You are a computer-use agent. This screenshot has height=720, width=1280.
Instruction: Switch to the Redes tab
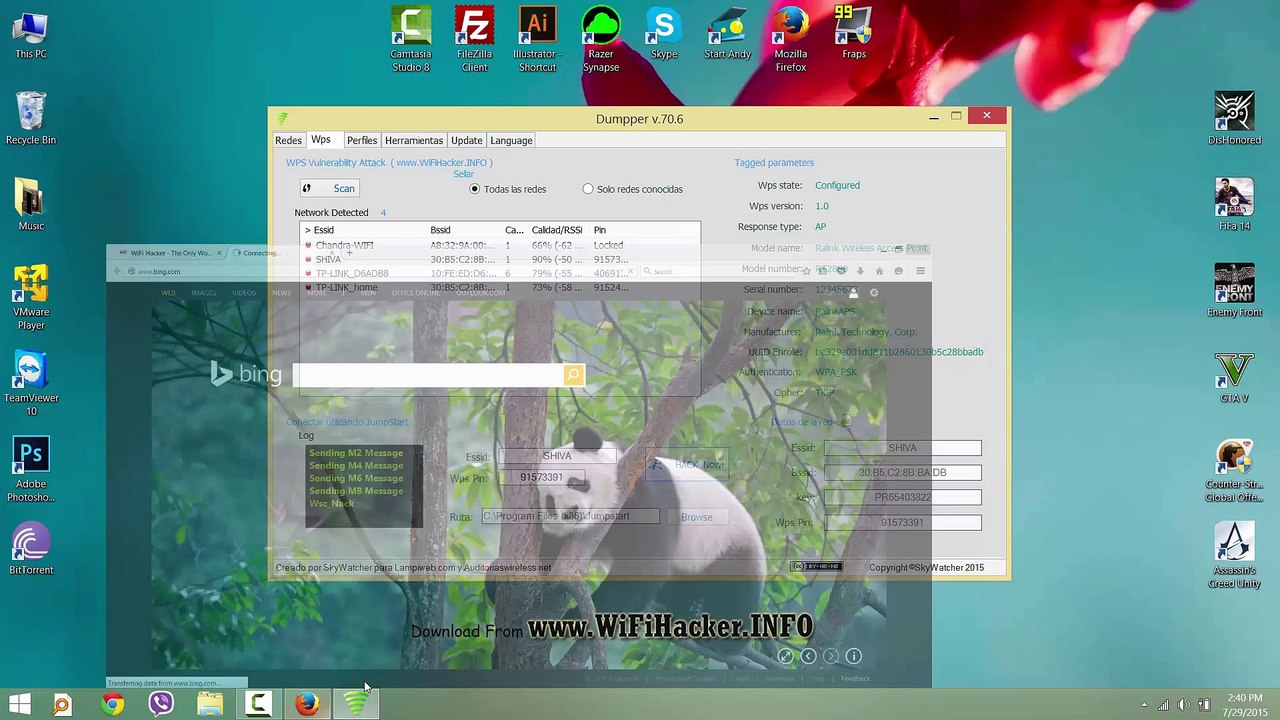click(x=288, y=141)
